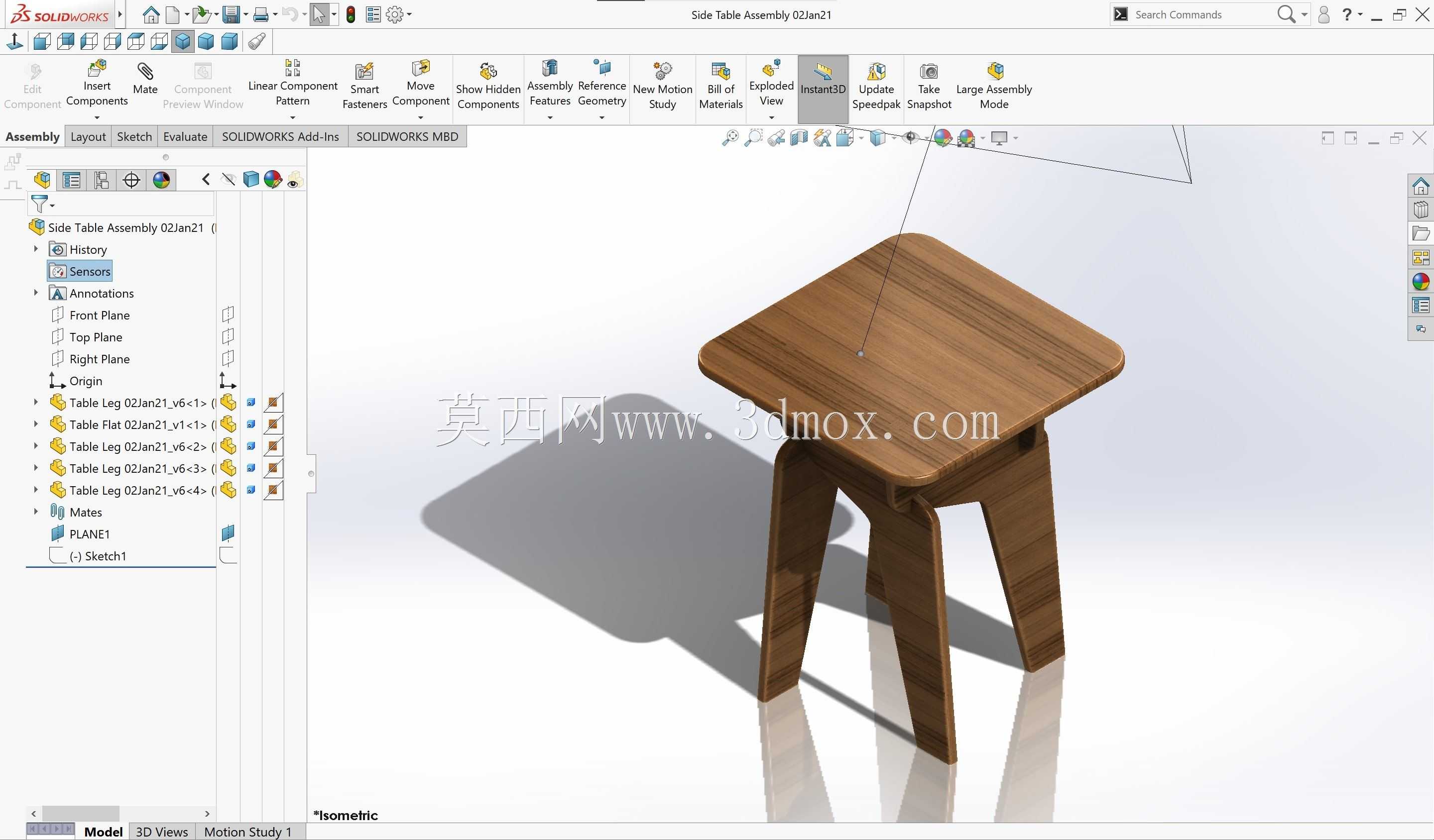Expand Table Flat 02Jan21_v1<1> node
This screenshot has width=1434, height=840.
pyautogui.click(x=36, y=424)
